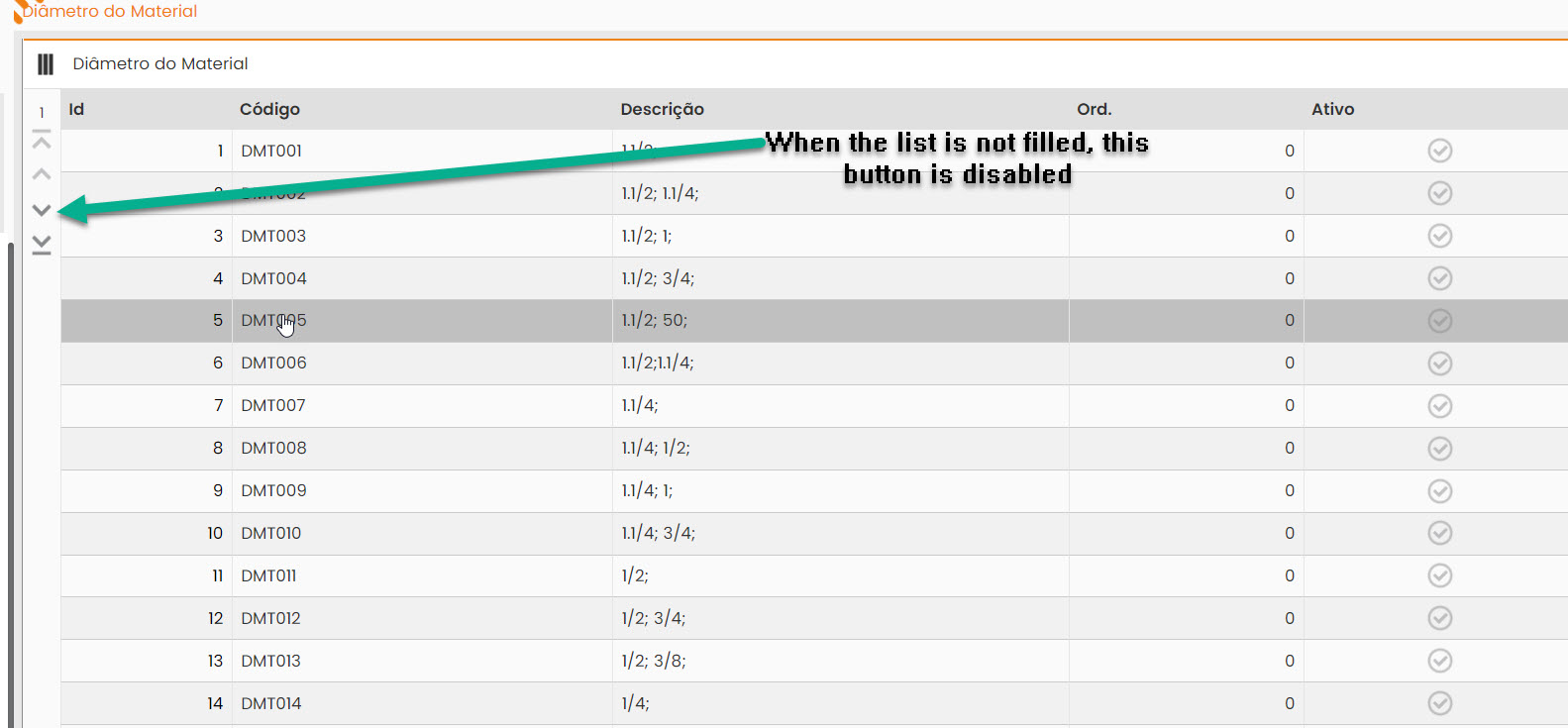Select the DMT012 code cell

click(x=422, y=618)
